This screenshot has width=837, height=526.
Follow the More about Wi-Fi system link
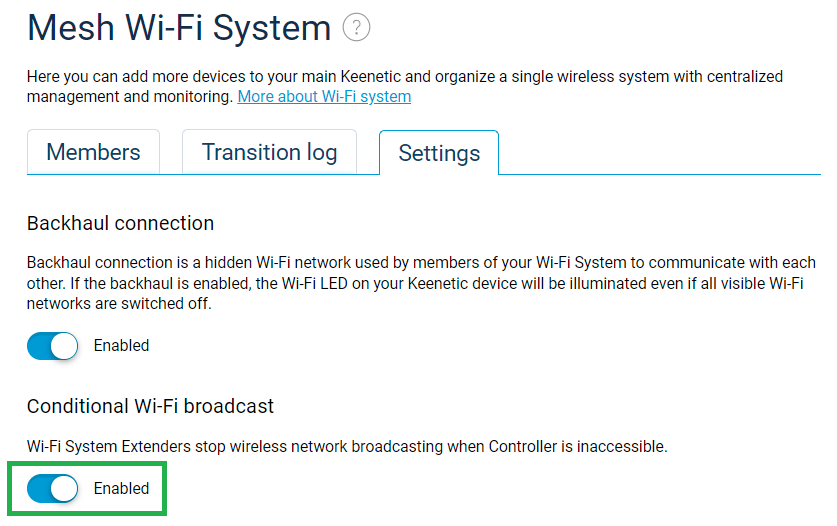pyautogui.click(x=324, y=97)
